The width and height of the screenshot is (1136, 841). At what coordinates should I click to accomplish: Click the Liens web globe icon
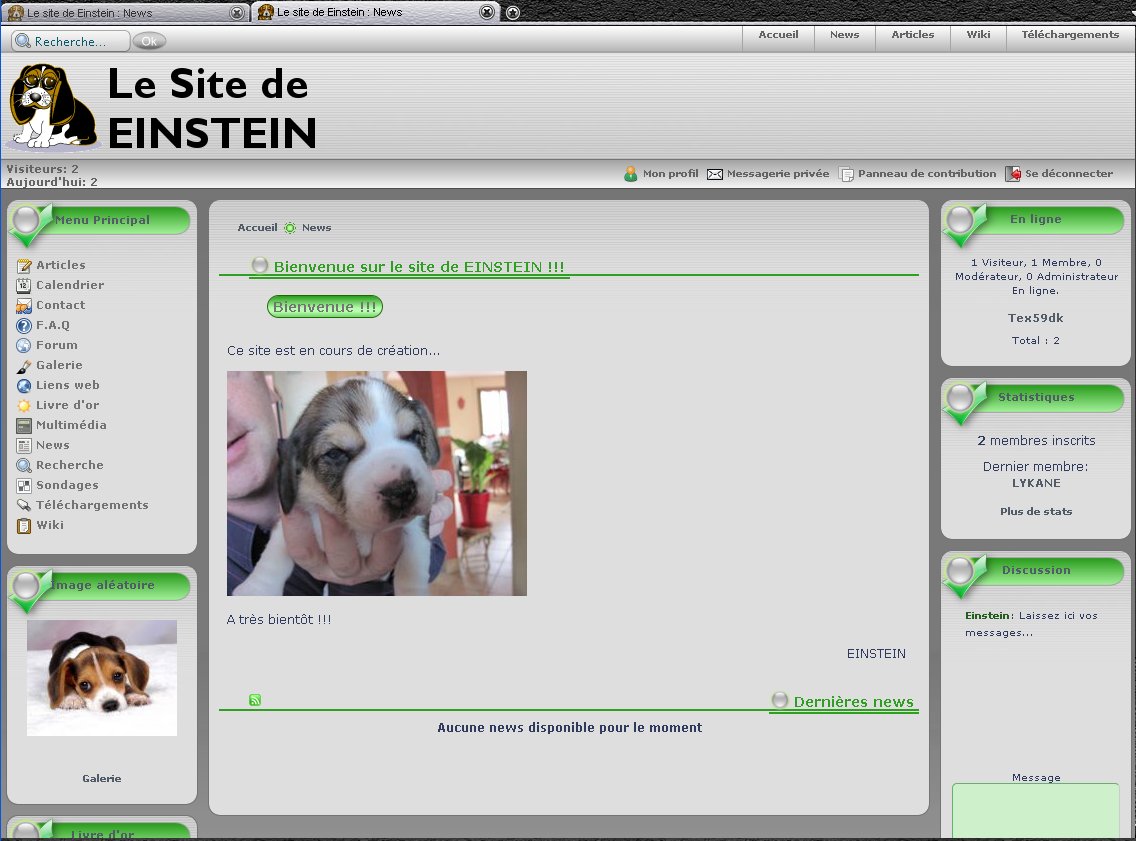pos(24,385)
